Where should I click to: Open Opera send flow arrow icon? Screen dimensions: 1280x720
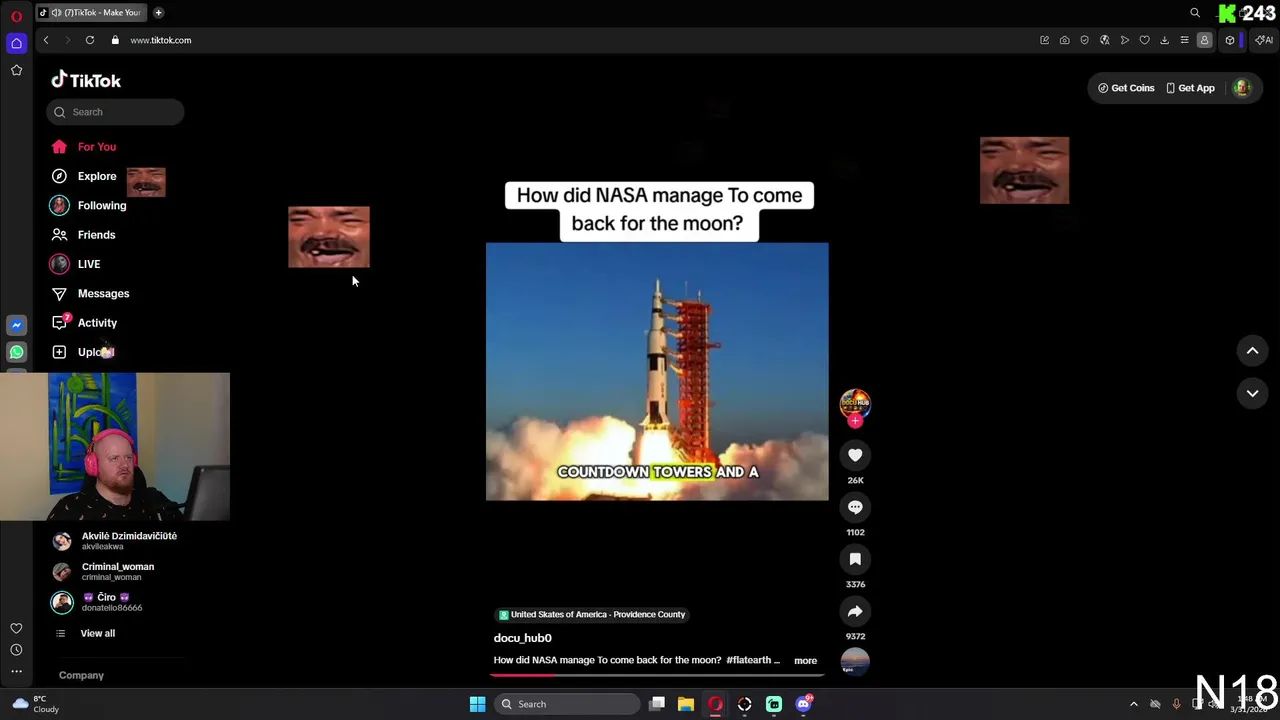[x=1124, y=40]
